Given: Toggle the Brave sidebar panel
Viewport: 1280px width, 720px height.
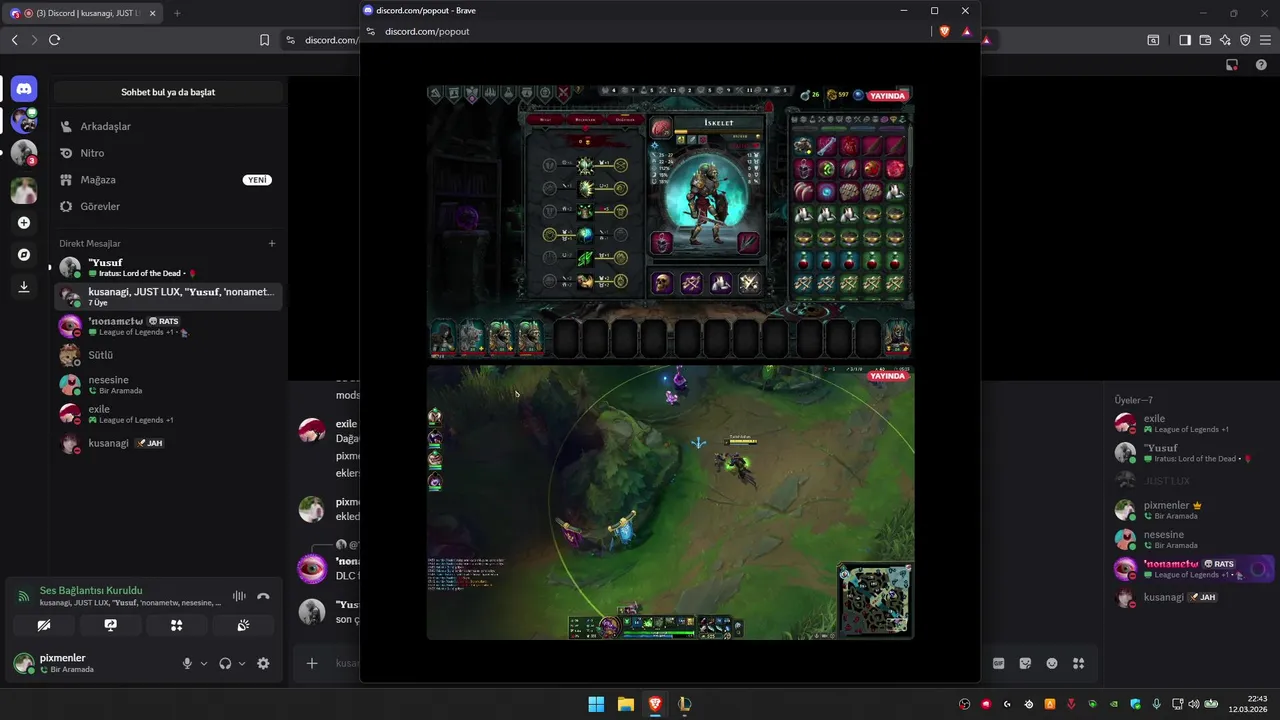Looking at the screenshot, I should 1185,40.
